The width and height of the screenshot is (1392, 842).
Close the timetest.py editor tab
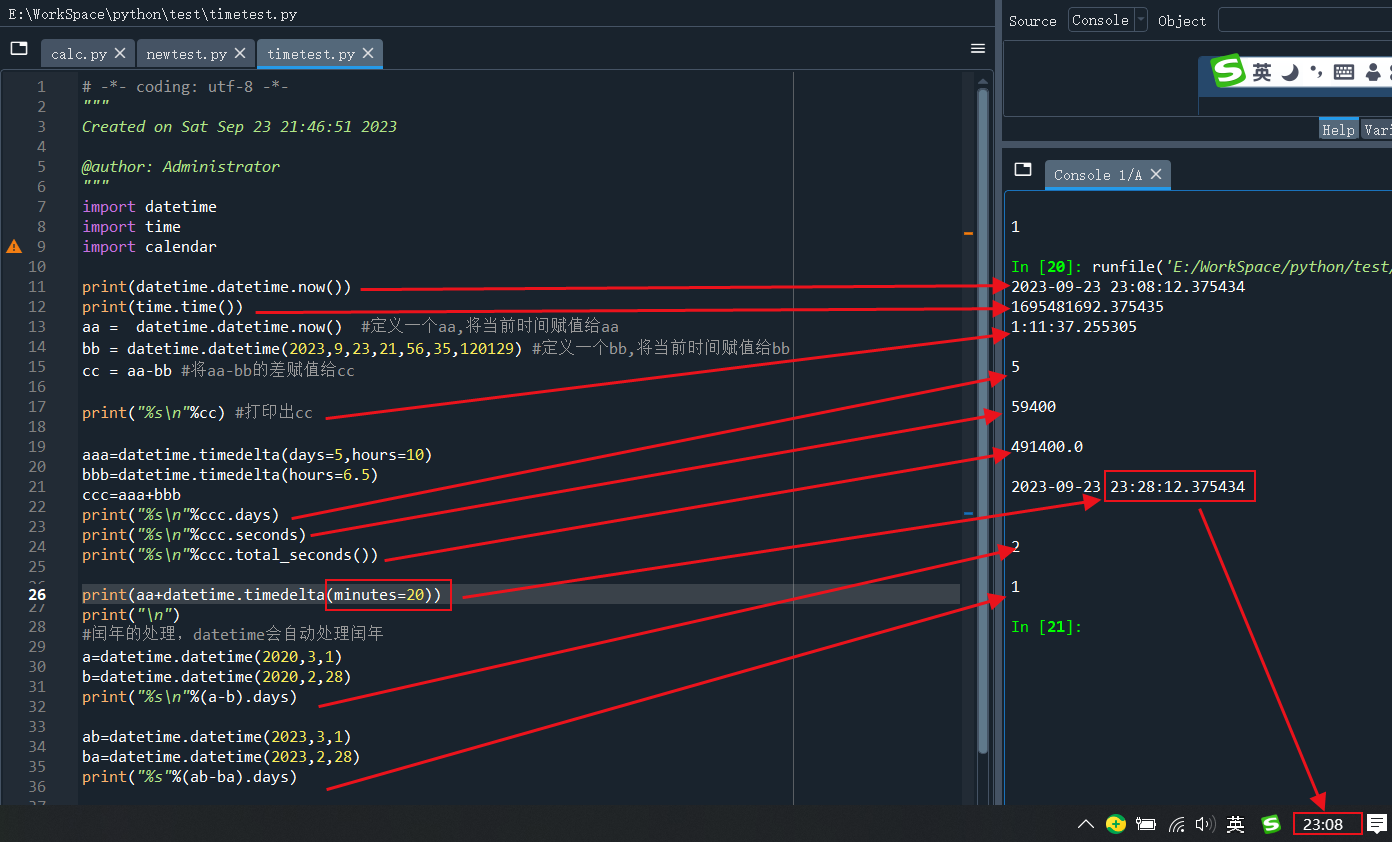[368, 54]
